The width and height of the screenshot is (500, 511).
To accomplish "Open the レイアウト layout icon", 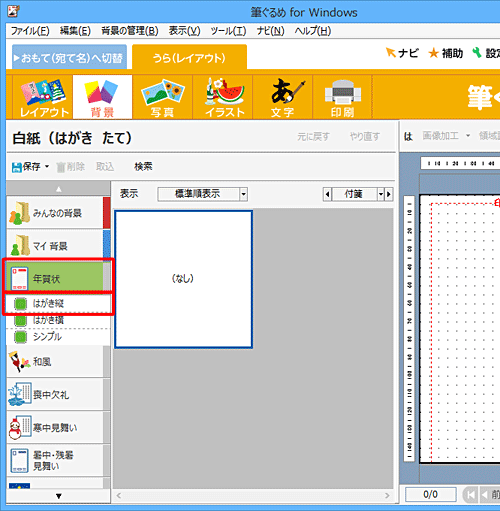I will tap(43, 97).
